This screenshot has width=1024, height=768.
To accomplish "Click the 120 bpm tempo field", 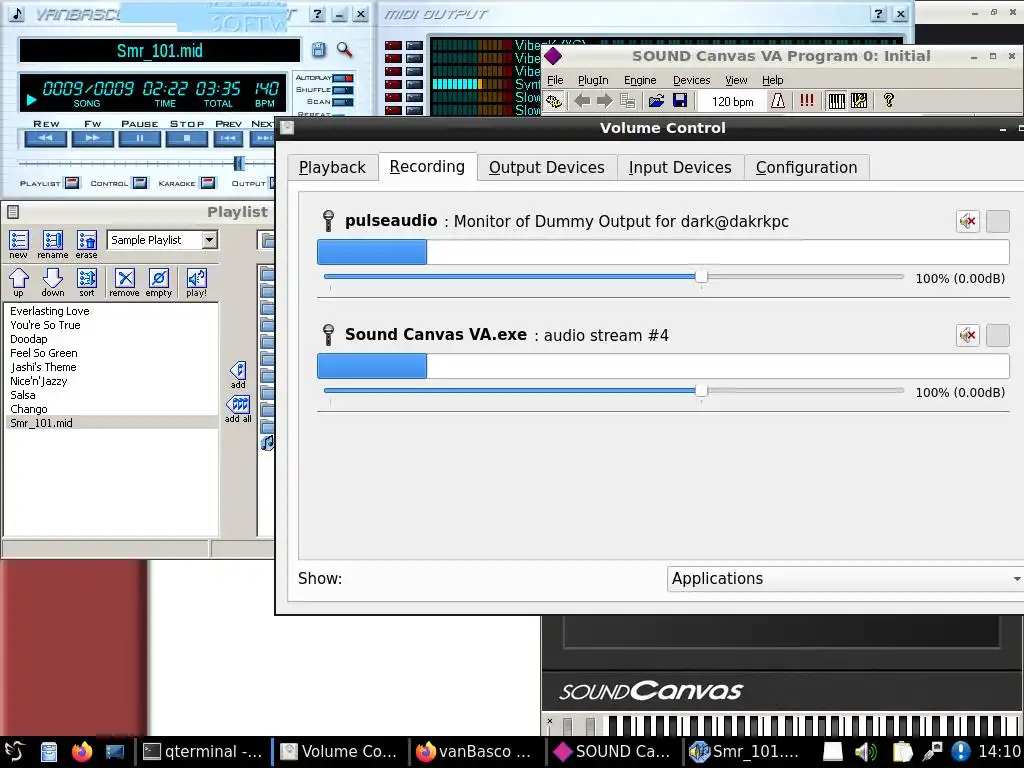I will pyautogui.click(x=732, y=101).
